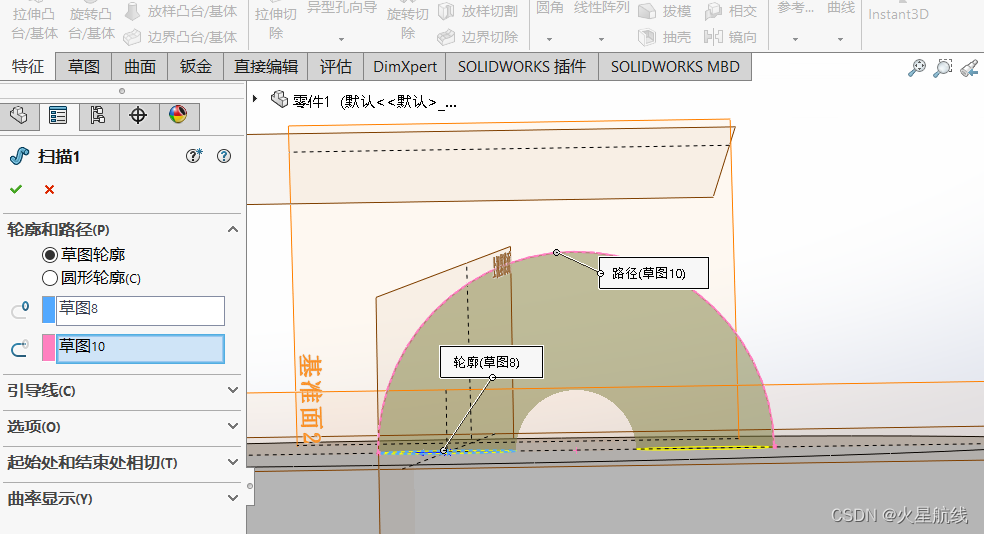The width and height of the screenshot is (984, 534).
Task: Confirm the sweep with the green checkmark
Action: (16, 189)
